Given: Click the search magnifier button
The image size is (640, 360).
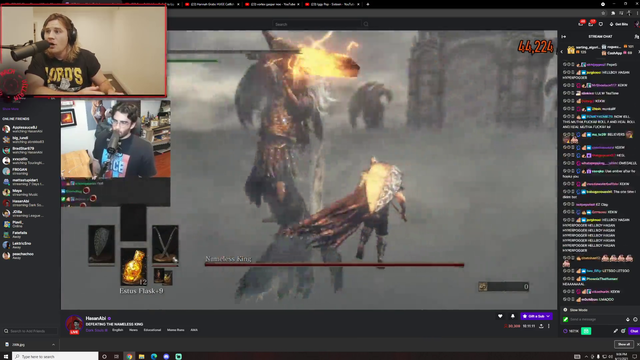Looking at the screenshot, I should click(366, 24).
